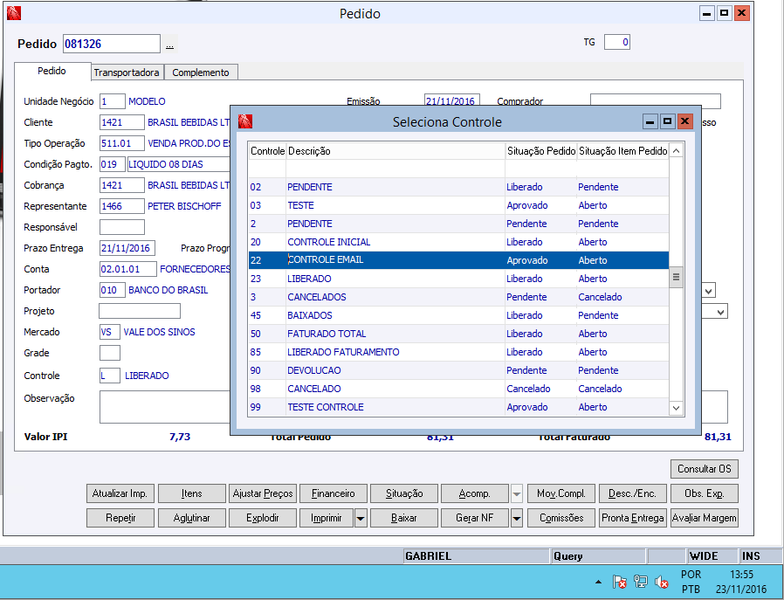The height and width of the screenshot is (600, 784).
Task: Click the Atualizar Imp. button
Action: tap(120, 494)
